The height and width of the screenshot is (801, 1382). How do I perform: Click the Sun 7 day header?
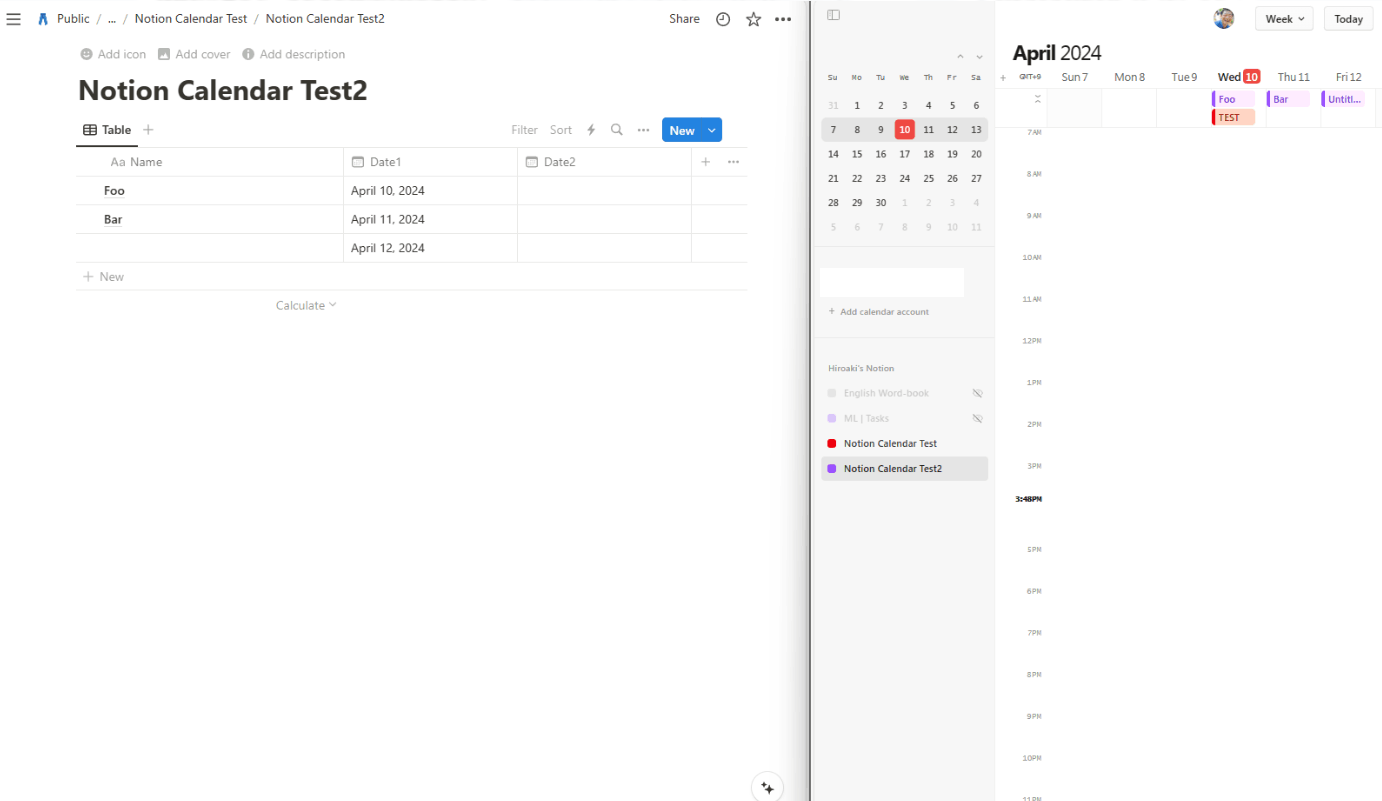click(1074, 77)
